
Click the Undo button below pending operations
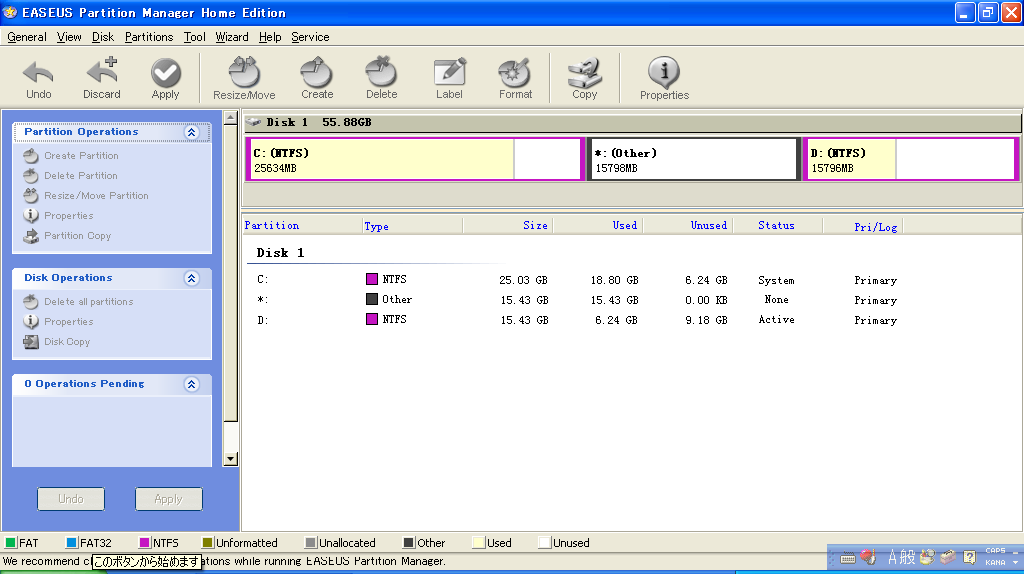[x=71, y=499]
